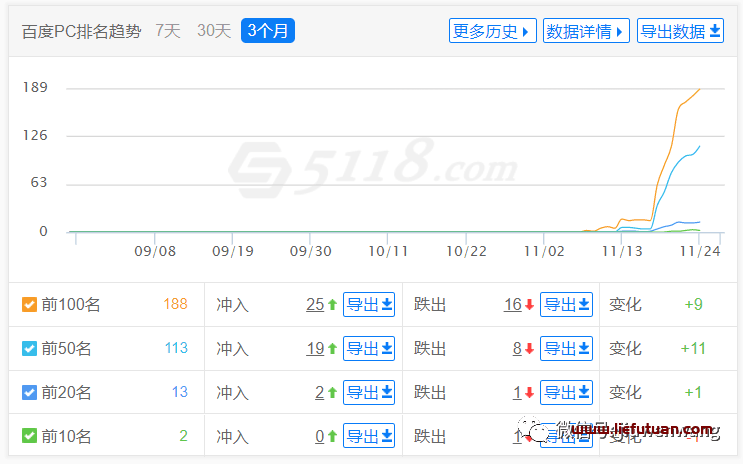Toggle the 前20名 series checkbox
The width and height of the screenshot is (743, 464).
tap(29, 392)
